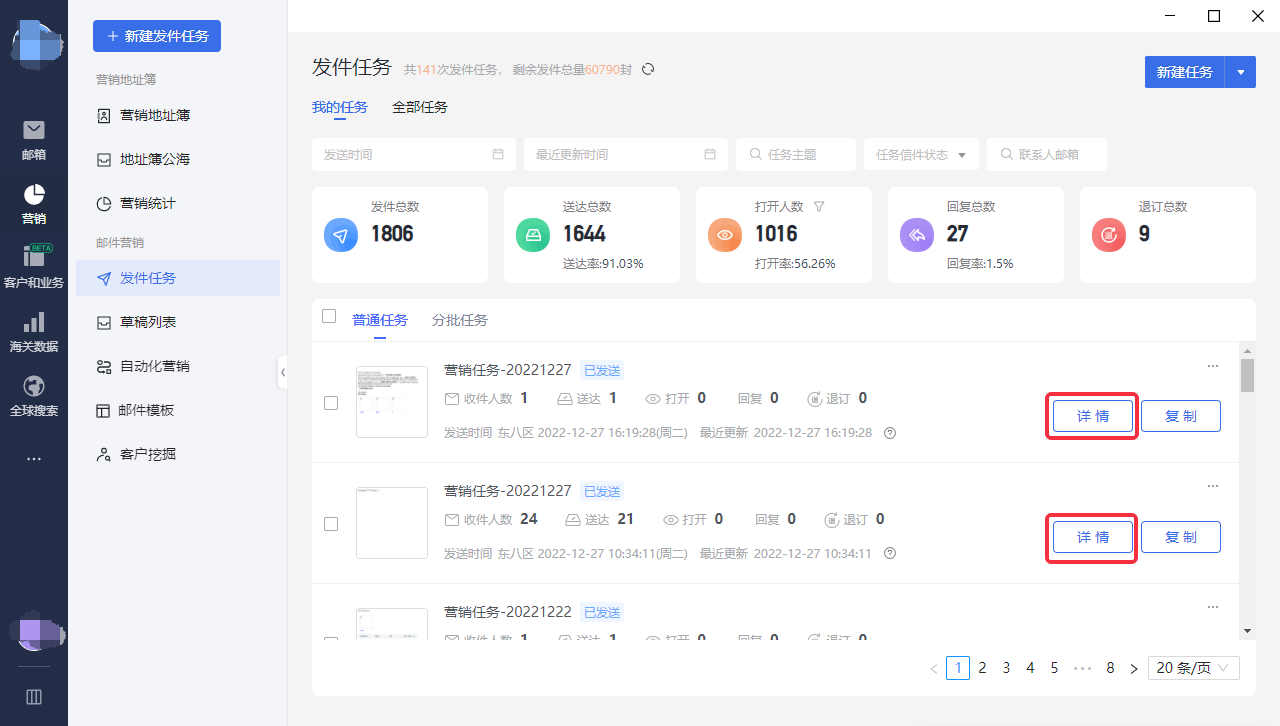The image size is (1280, 726).
Task: Click search icon in 任务主题 field
Action: (755, 155)
